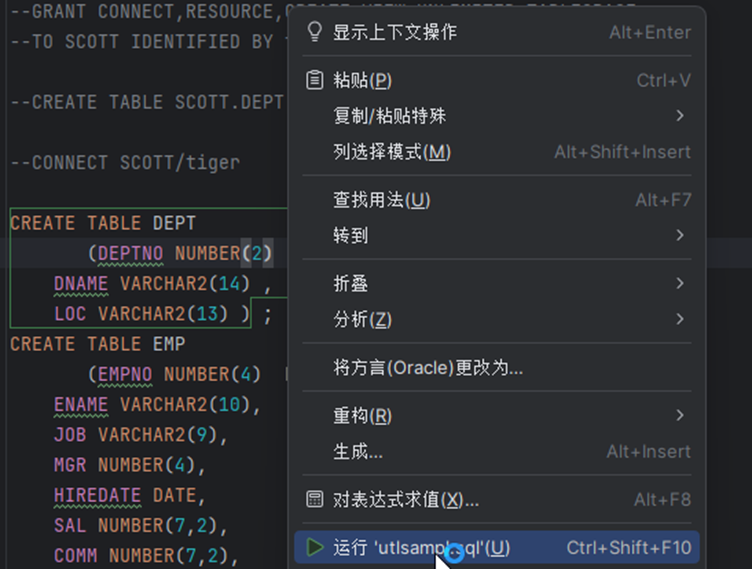Choose 生成... (generate) from context menu
752x569 pixels.
(358, 451)
